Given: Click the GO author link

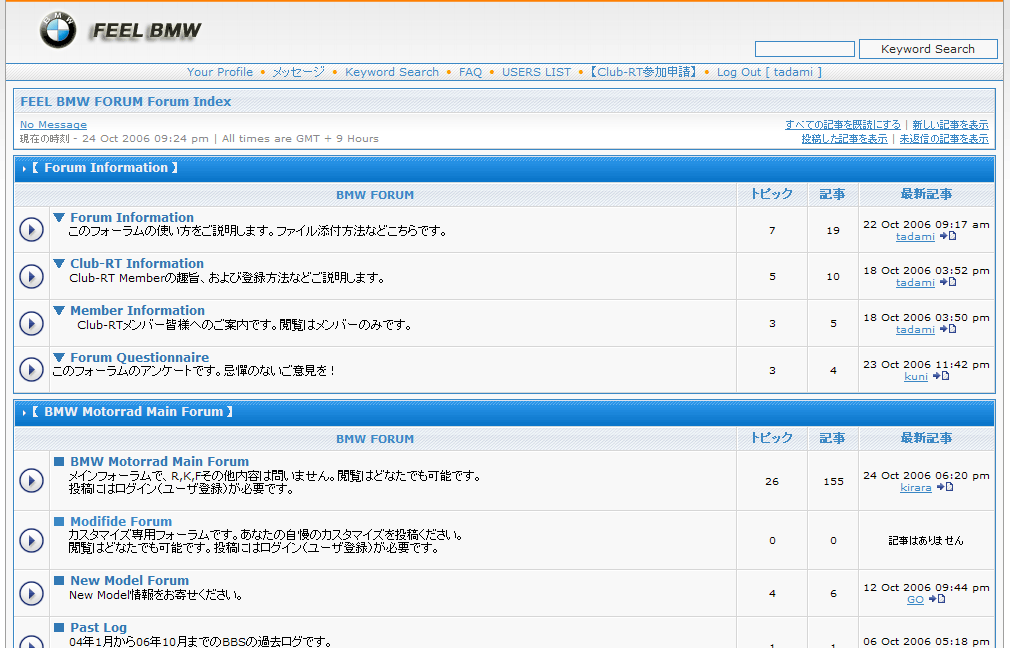Looking at the screenshot, I should point(915,600).
